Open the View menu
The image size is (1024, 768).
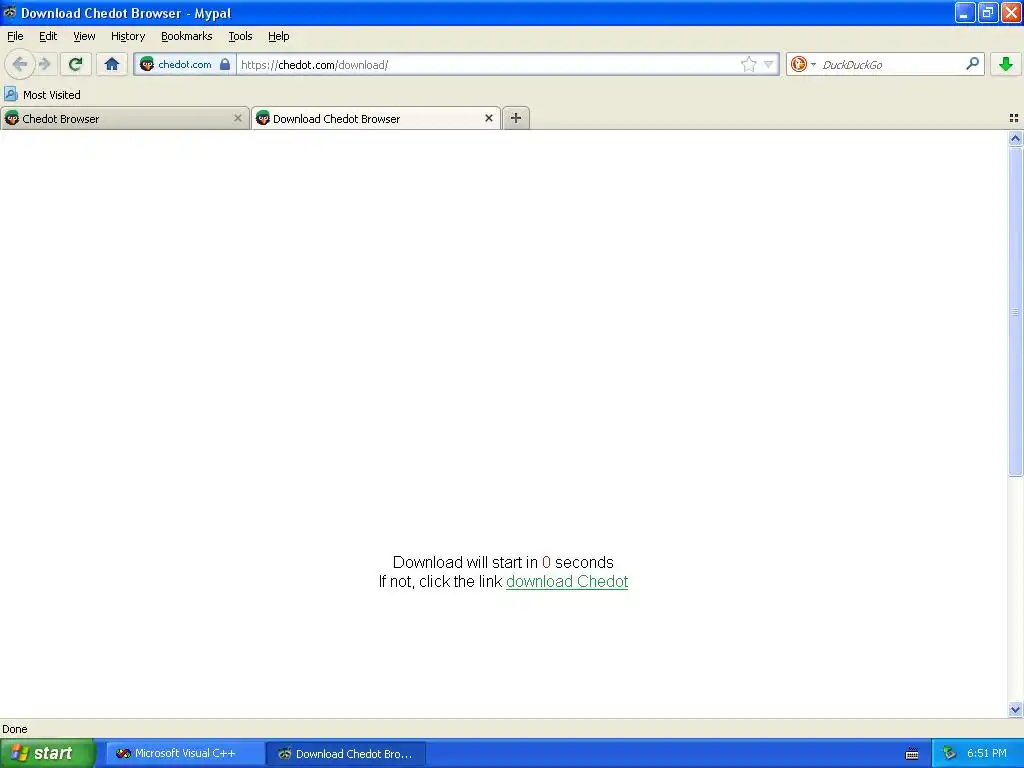click(84, 36)
